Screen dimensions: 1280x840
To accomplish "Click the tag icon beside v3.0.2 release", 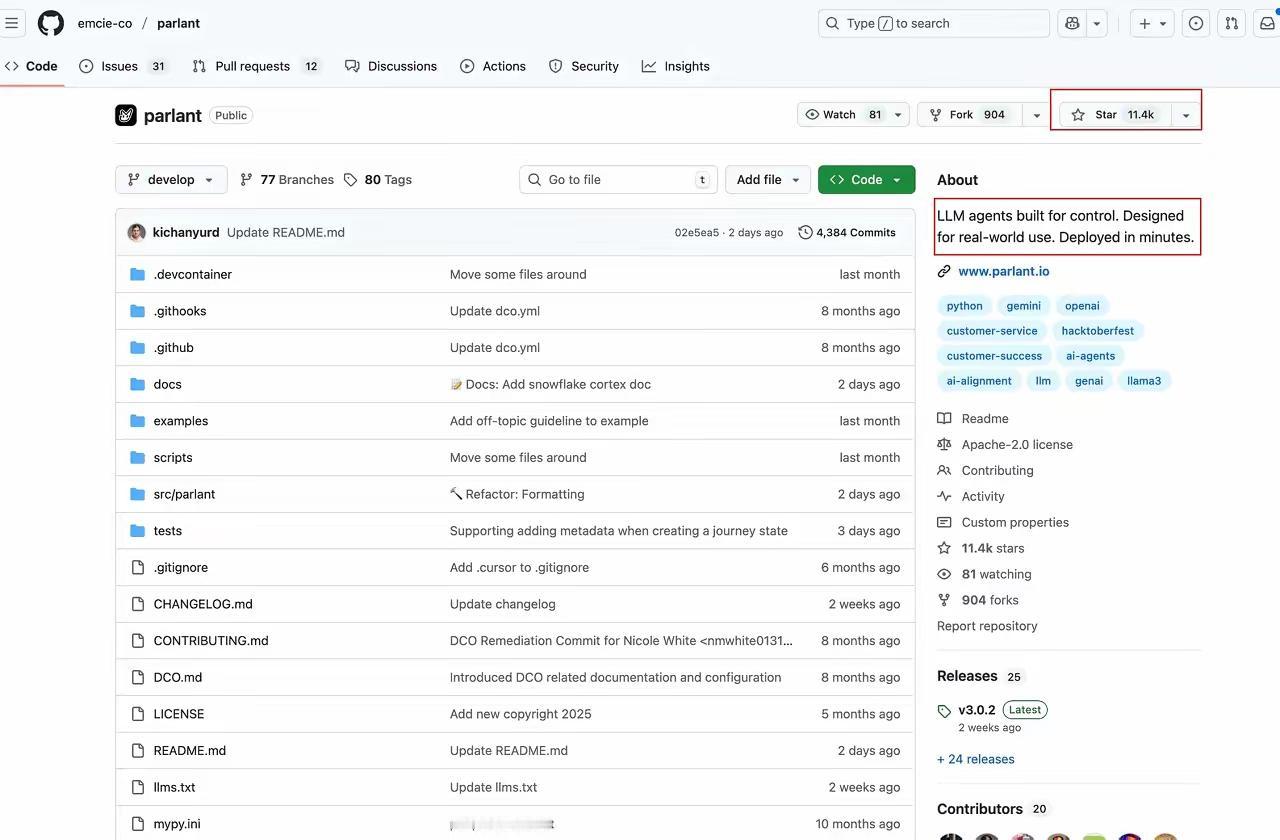I will point(945,711).
